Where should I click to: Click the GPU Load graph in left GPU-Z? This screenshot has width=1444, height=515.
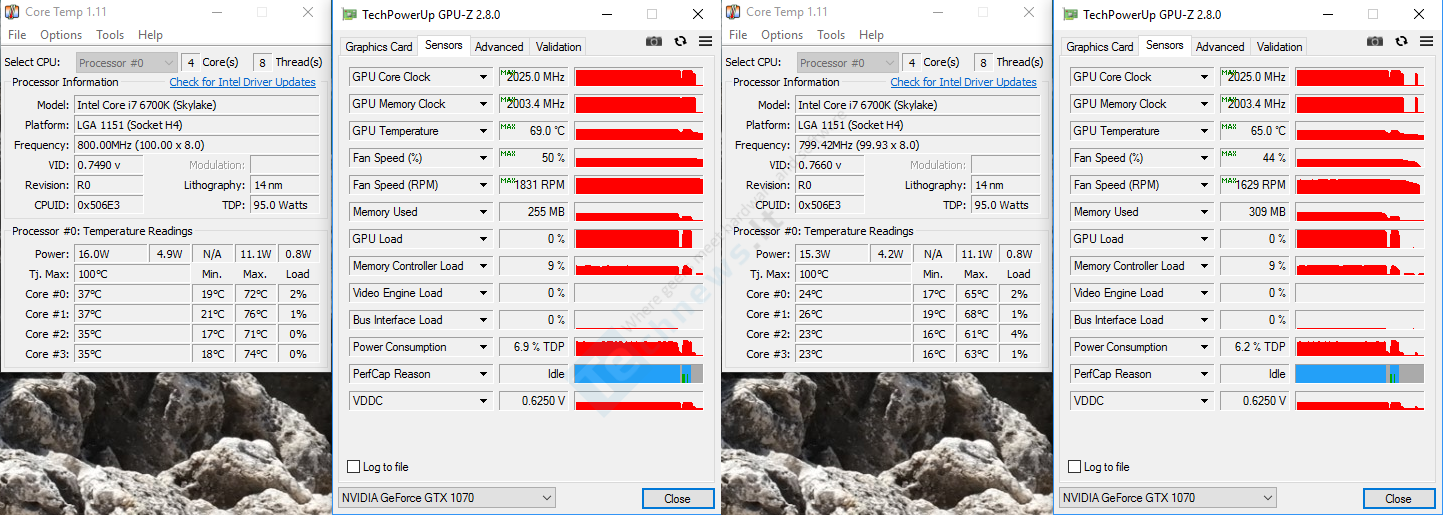pyautogui.click(x=639, y=239)
